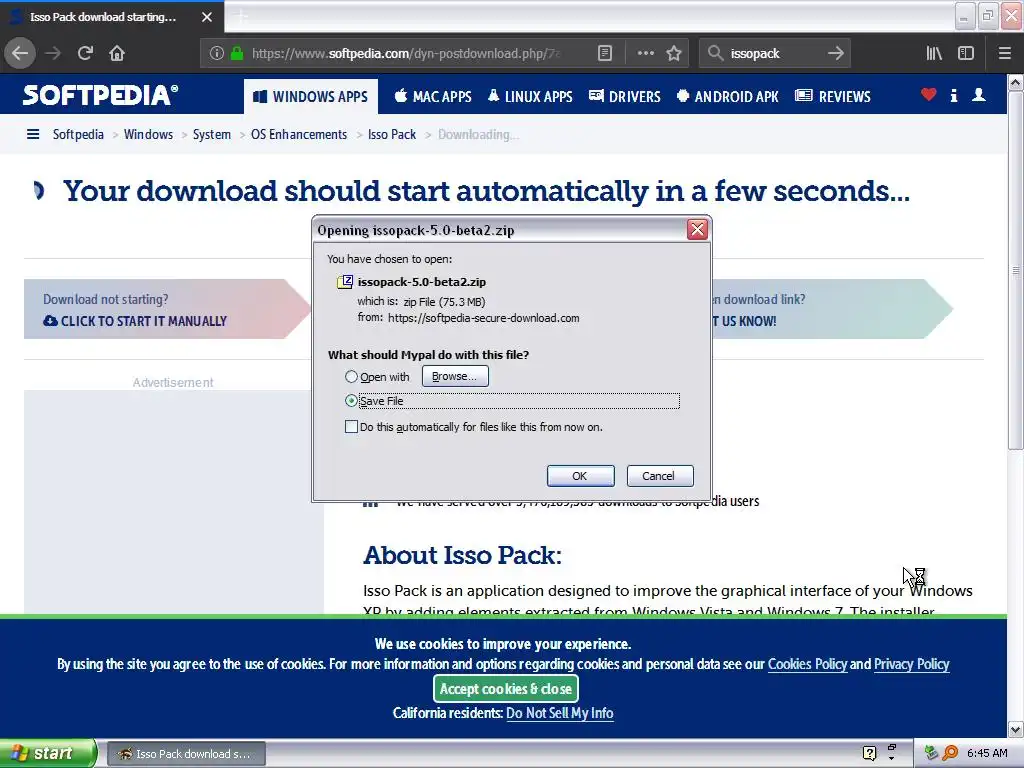Click the Softpedia info icon
1024x768 pixels.
point(954,95)
